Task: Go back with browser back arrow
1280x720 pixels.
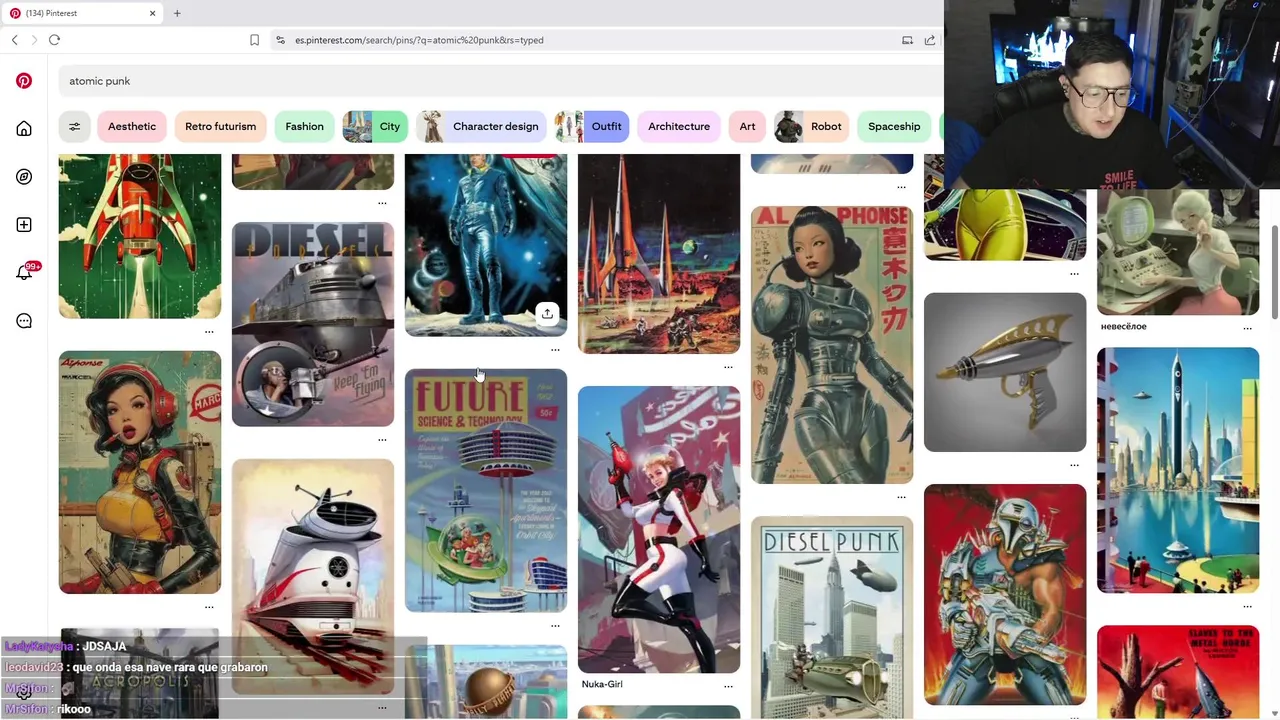Action: click(x=14, y=40)
